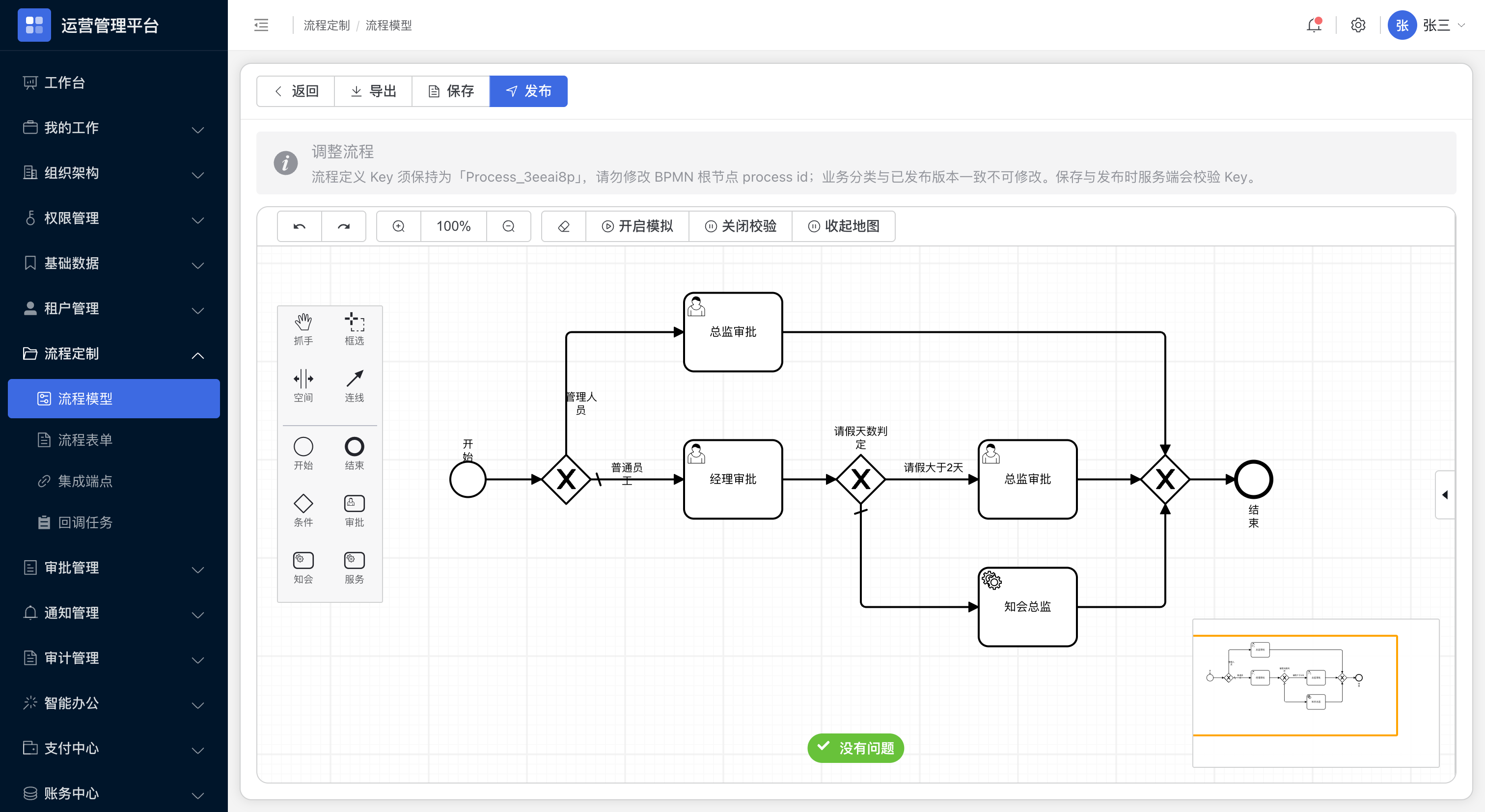This screenshot has width=1485, height=812.
Task: Go to 工作台 in sidebar
Action: (113, 82)
